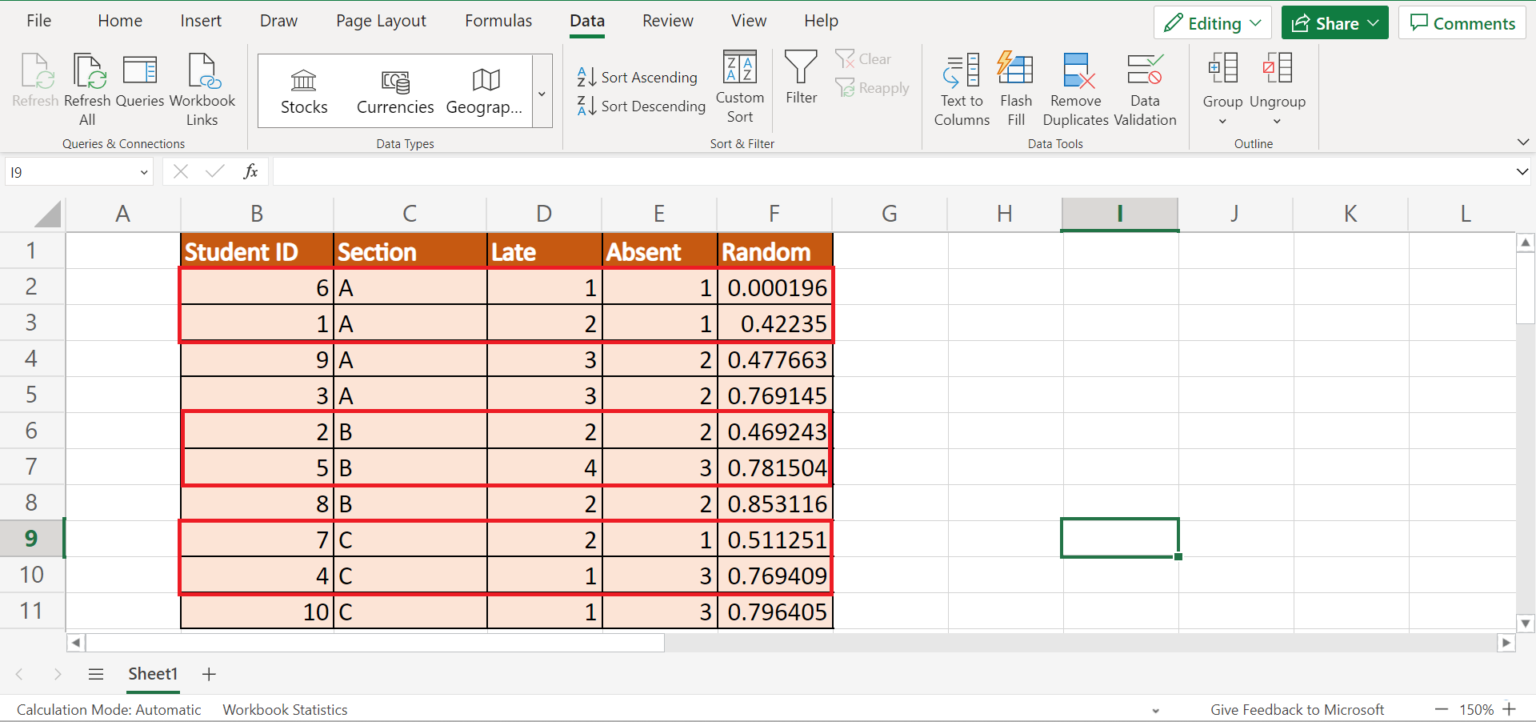Screen dimensions: 1536x722
Task: Sort the data ascending
Action: pos(637,75)
